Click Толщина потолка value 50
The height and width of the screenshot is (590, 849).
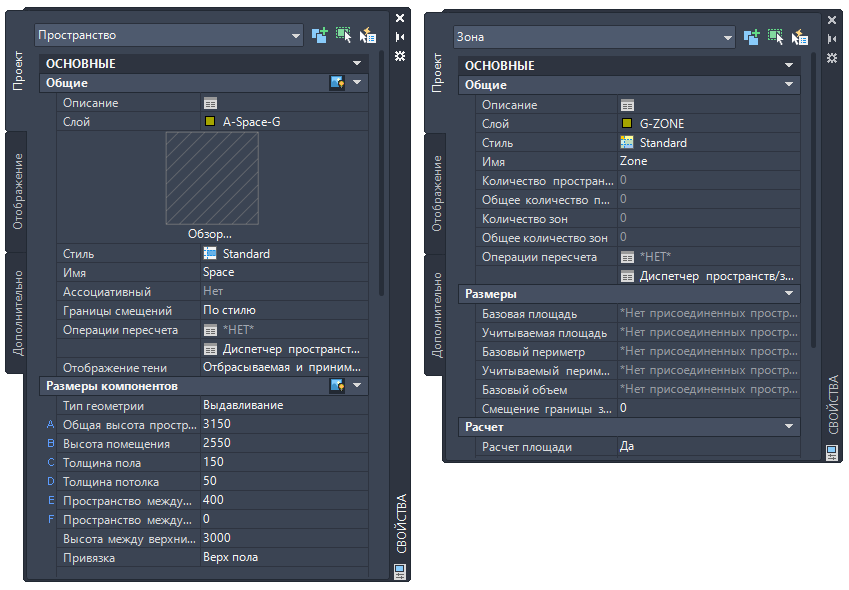coord(284,481)
